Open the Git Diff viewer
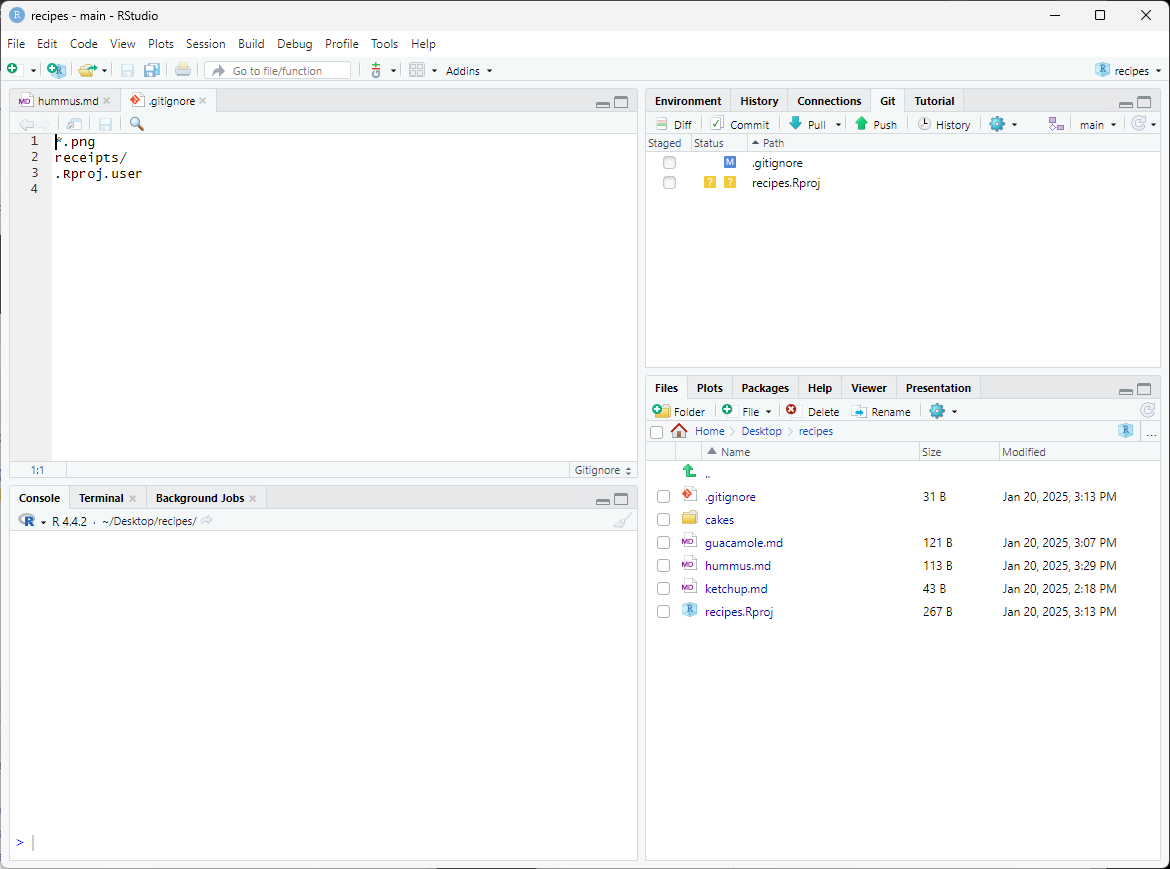The width and height of the screenshot is (1170, 869). click(673, 123)
